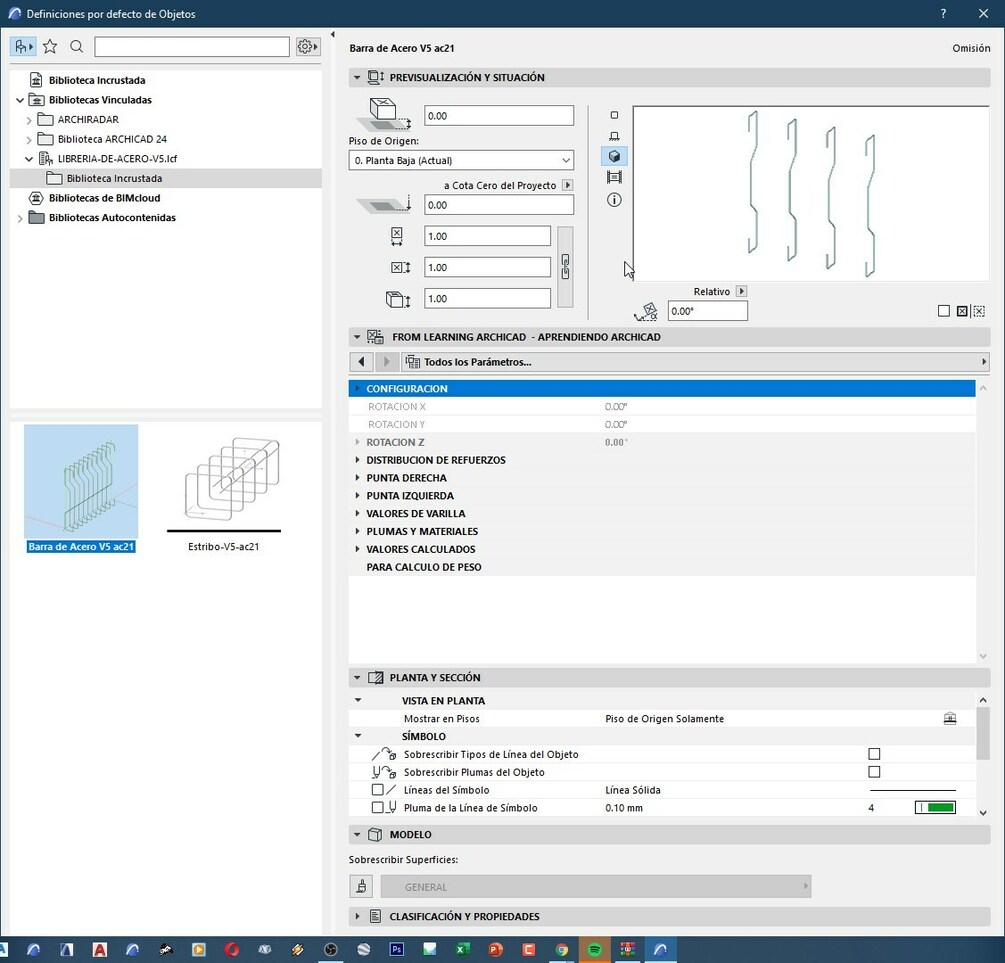Tick the Líneas del Símbolo checkbox
Viewport: 1005px width, 963px height.
pos(378,790)
